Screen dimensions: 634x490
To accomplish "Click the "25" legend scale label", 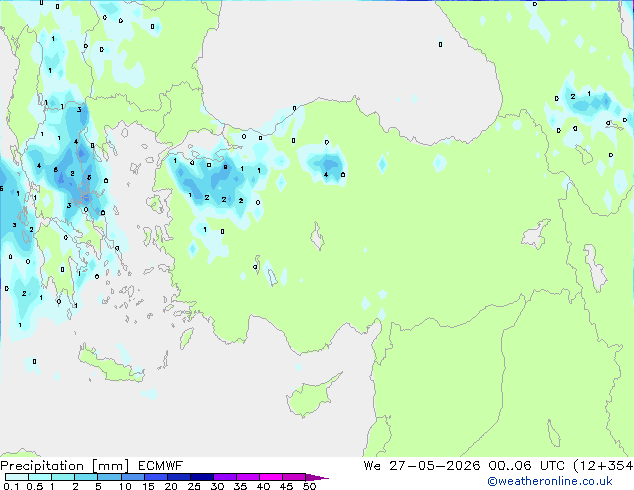I will coord(194,486).
